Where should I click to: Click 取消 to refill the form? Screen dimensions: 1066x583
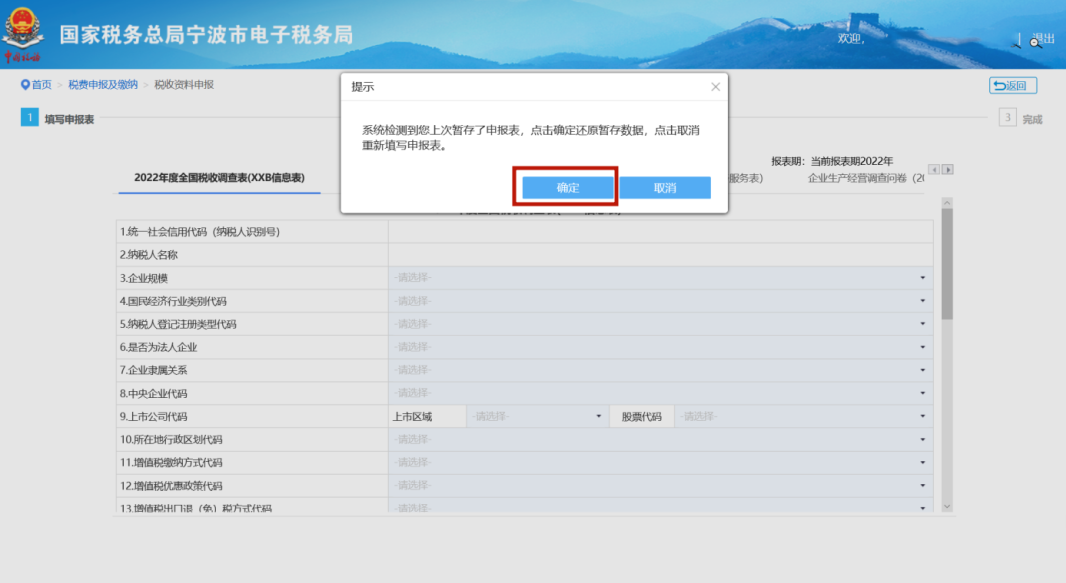(x=665, y=188)
